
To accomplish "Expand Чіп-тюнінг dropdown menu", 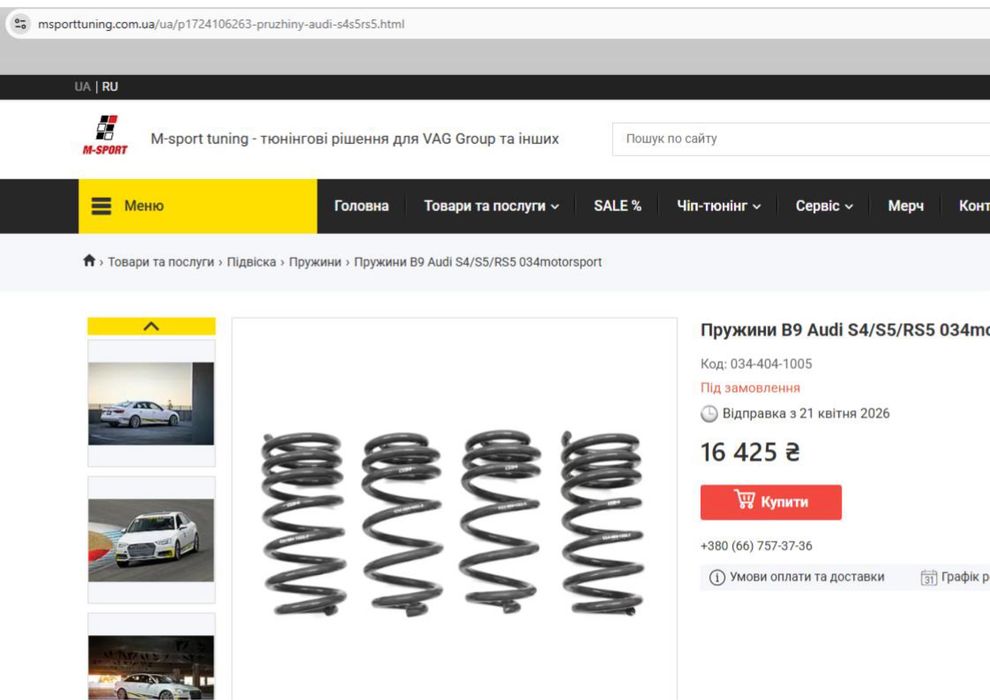I will click(719, 206).
